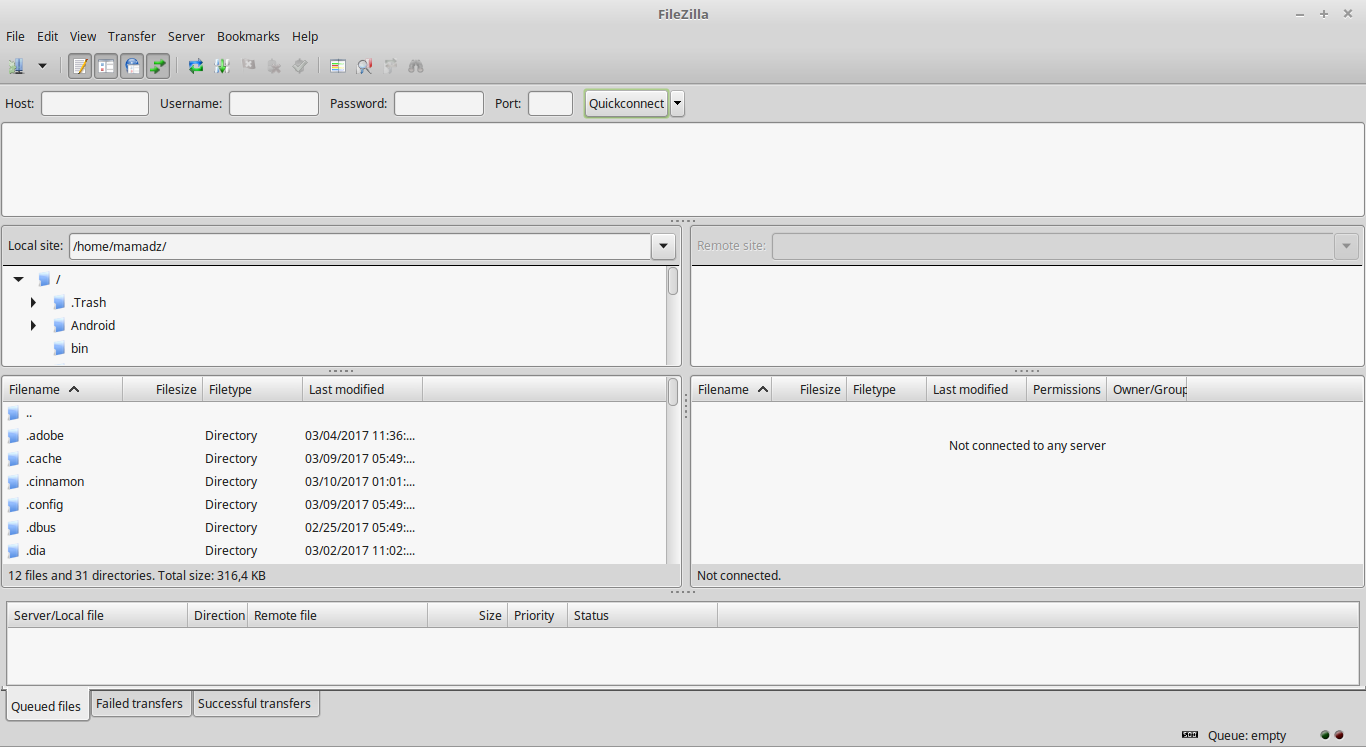This screenshot has width=1366, height=747.
Task: Focus the Port input field
Action: 550,103
